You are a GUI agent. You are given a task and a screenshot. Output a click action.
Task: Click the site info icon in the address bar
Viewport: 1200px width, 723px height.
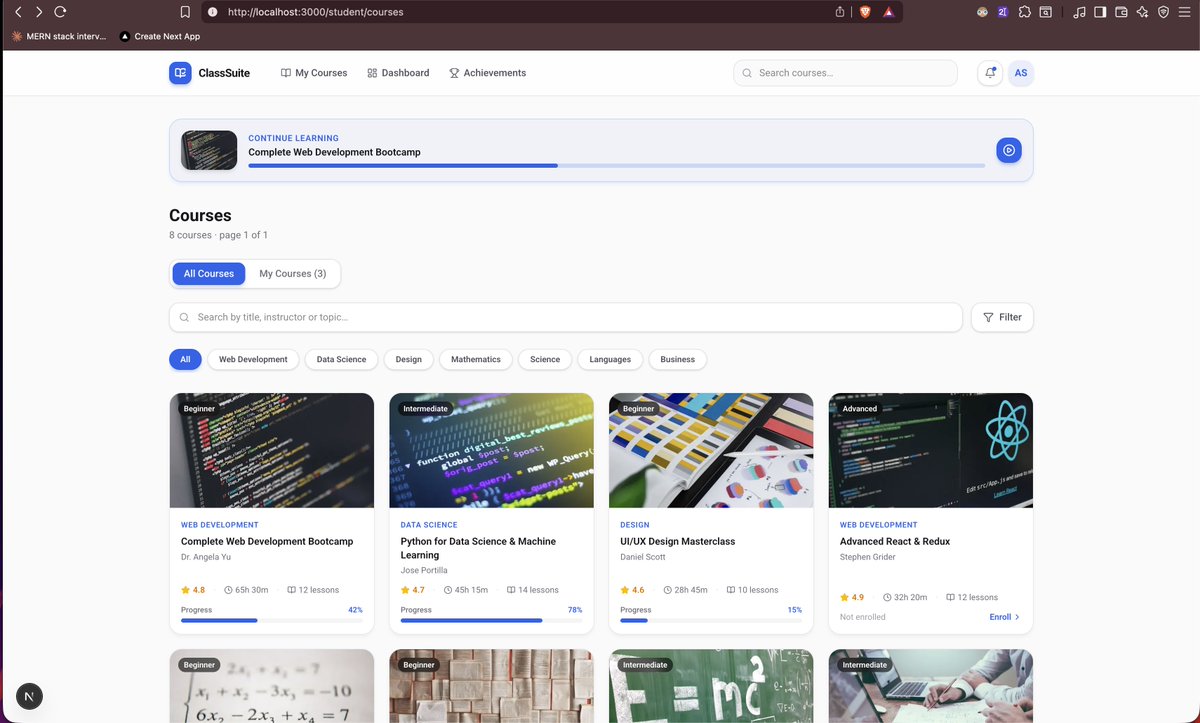[212, 12]
